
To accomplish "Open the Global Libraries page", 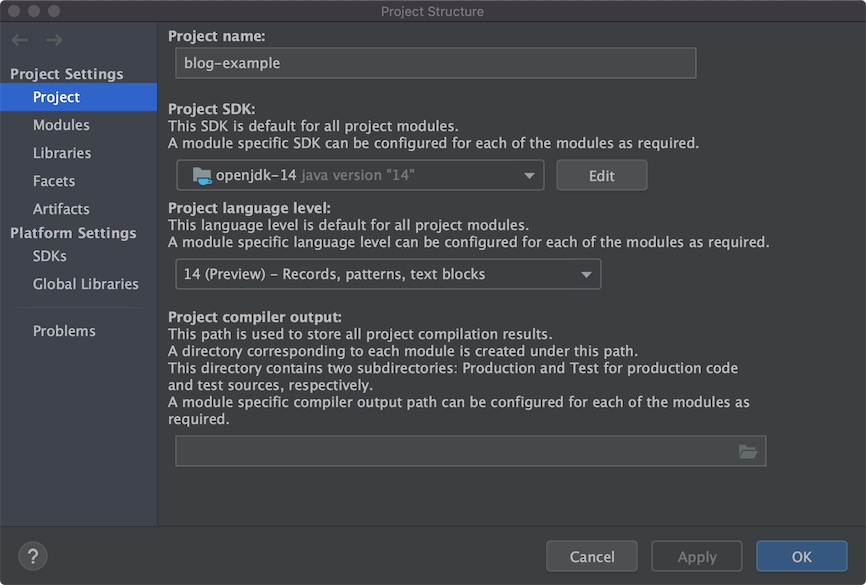I will (86, 284).
